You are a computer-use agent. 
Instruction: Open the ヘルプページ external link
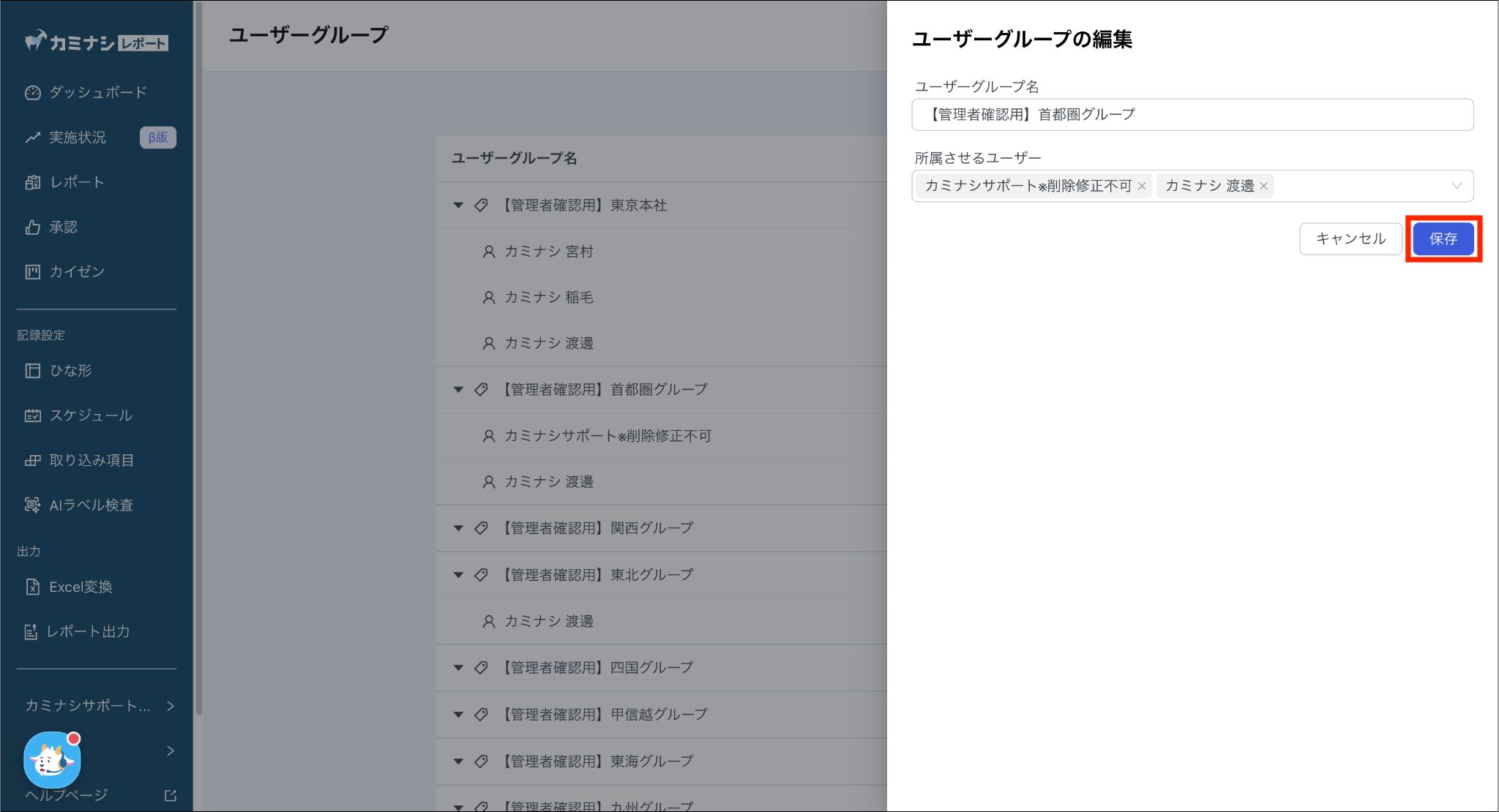(x=170, y=795)
